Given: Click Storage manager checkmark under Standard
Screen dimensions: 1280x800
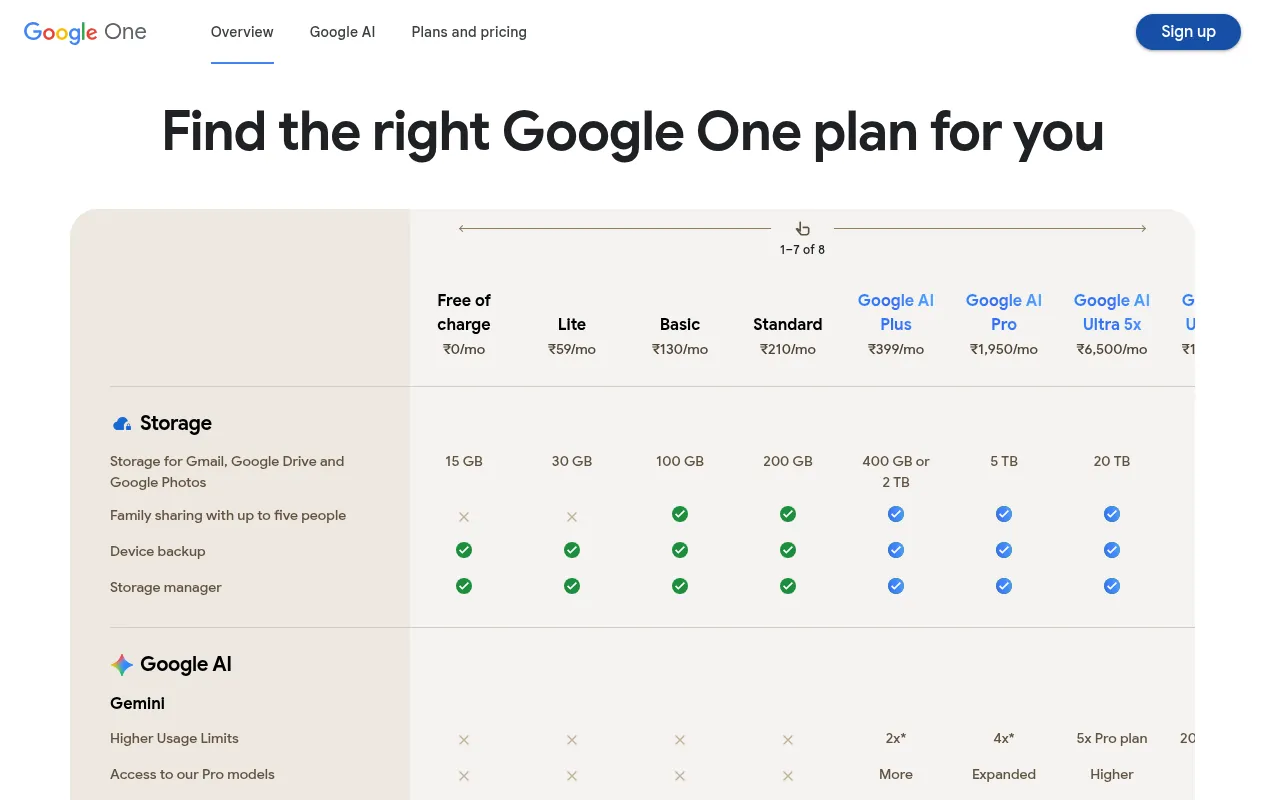Looking at the screenshot, I should tap(788, 586).
